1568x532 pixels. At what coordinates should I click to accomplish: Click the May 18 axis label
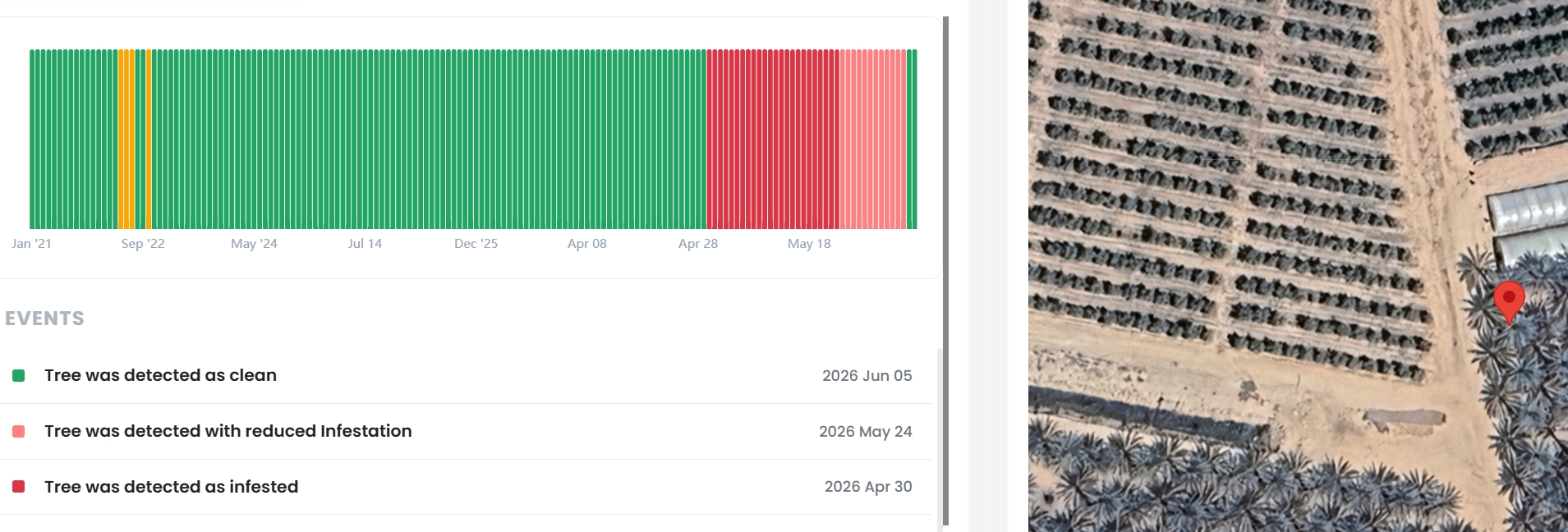pyautogui.click(x=809, y=244)
